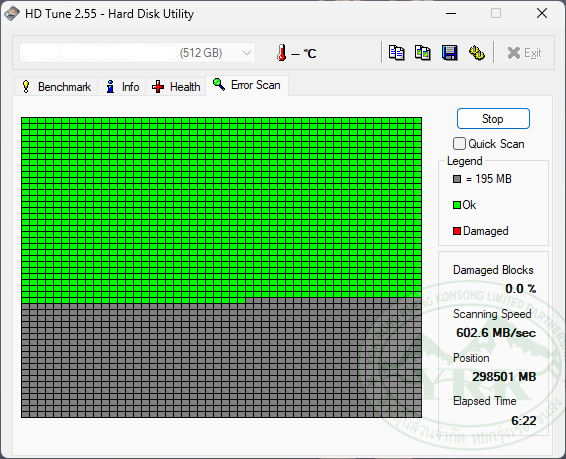Screen dimensions: 566x459
Task: Click the HD Tune app icon in title bar
Action: coord(12,14)
